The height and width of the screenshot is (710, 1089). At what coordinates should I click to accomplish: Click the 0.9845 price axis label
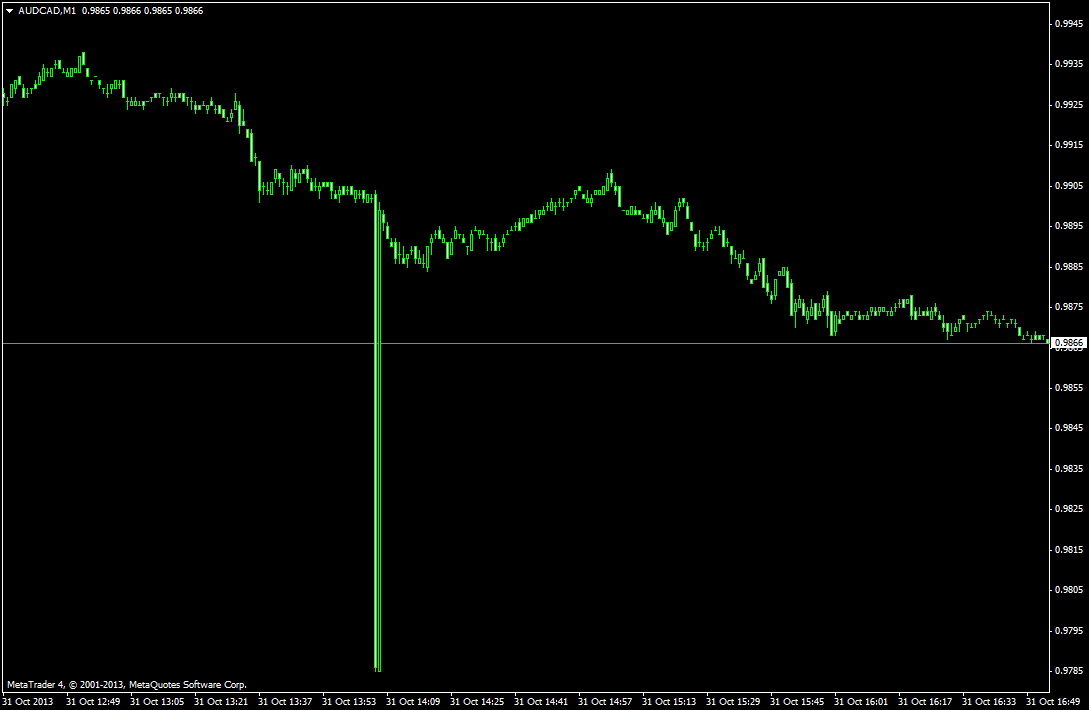tap(1069, 428)
